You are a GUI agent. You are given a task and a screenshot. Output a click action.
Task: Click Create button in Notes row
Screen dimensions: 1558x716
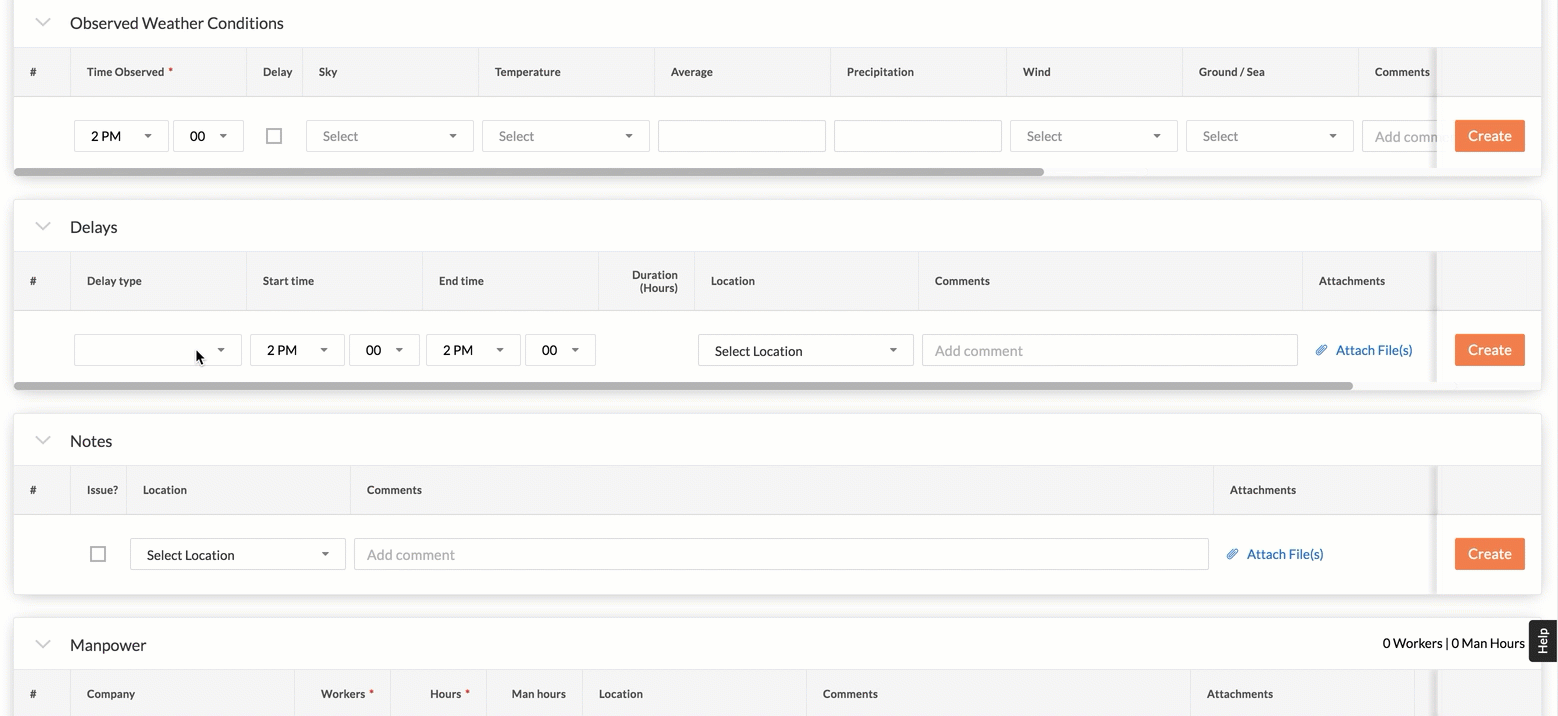[1489, 554]
